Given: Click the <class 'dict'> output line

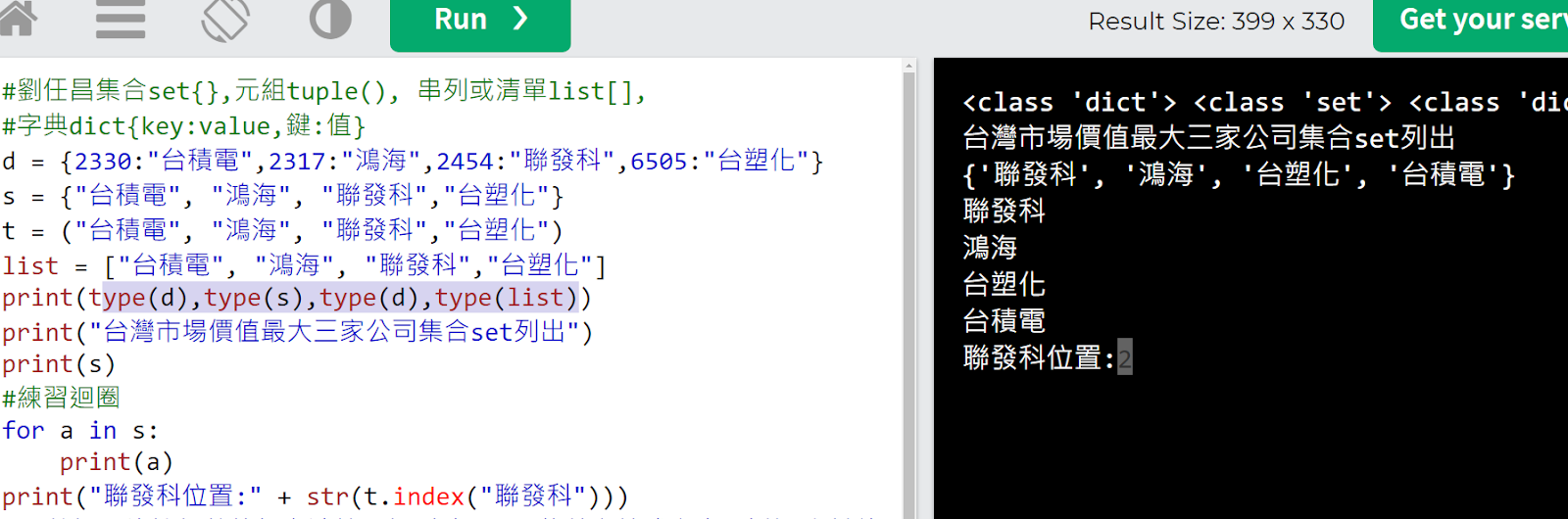Looking at the screenshot, I should click(1265, 103).
